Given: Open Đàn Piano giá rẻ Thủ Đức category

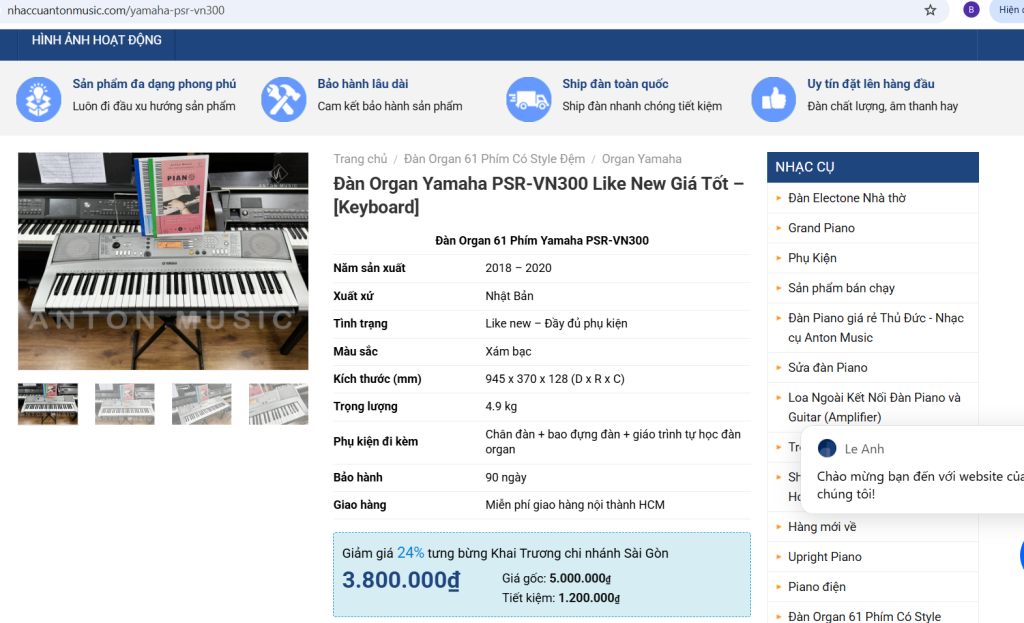Looking at the screenshot, I should click(875, 328).
